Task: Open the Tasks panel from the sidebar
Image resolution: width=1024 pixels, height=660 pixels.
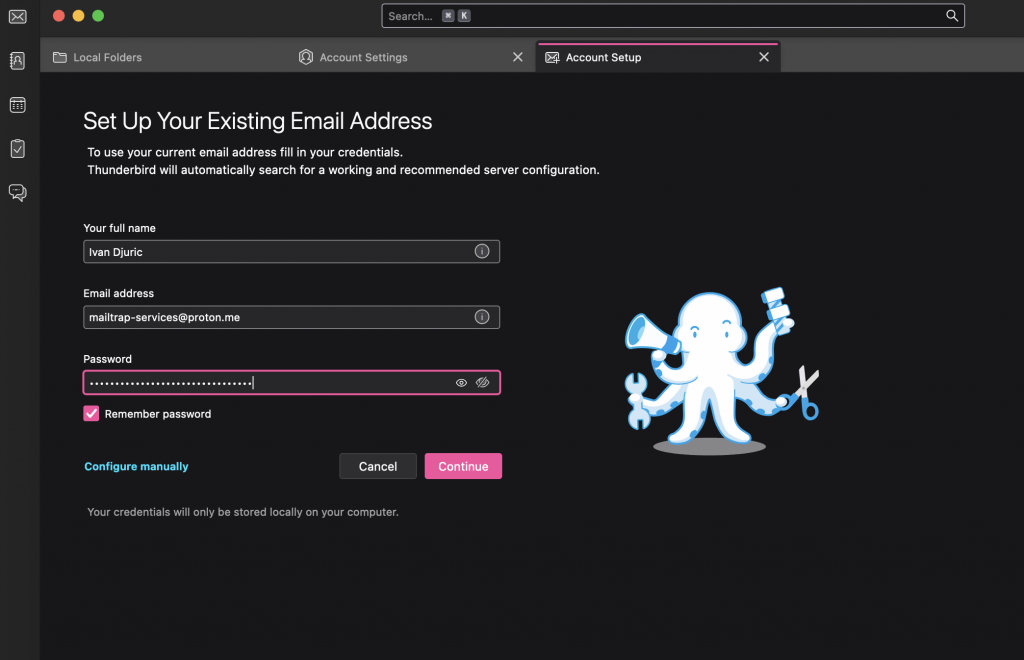Action: pos(17,148)
